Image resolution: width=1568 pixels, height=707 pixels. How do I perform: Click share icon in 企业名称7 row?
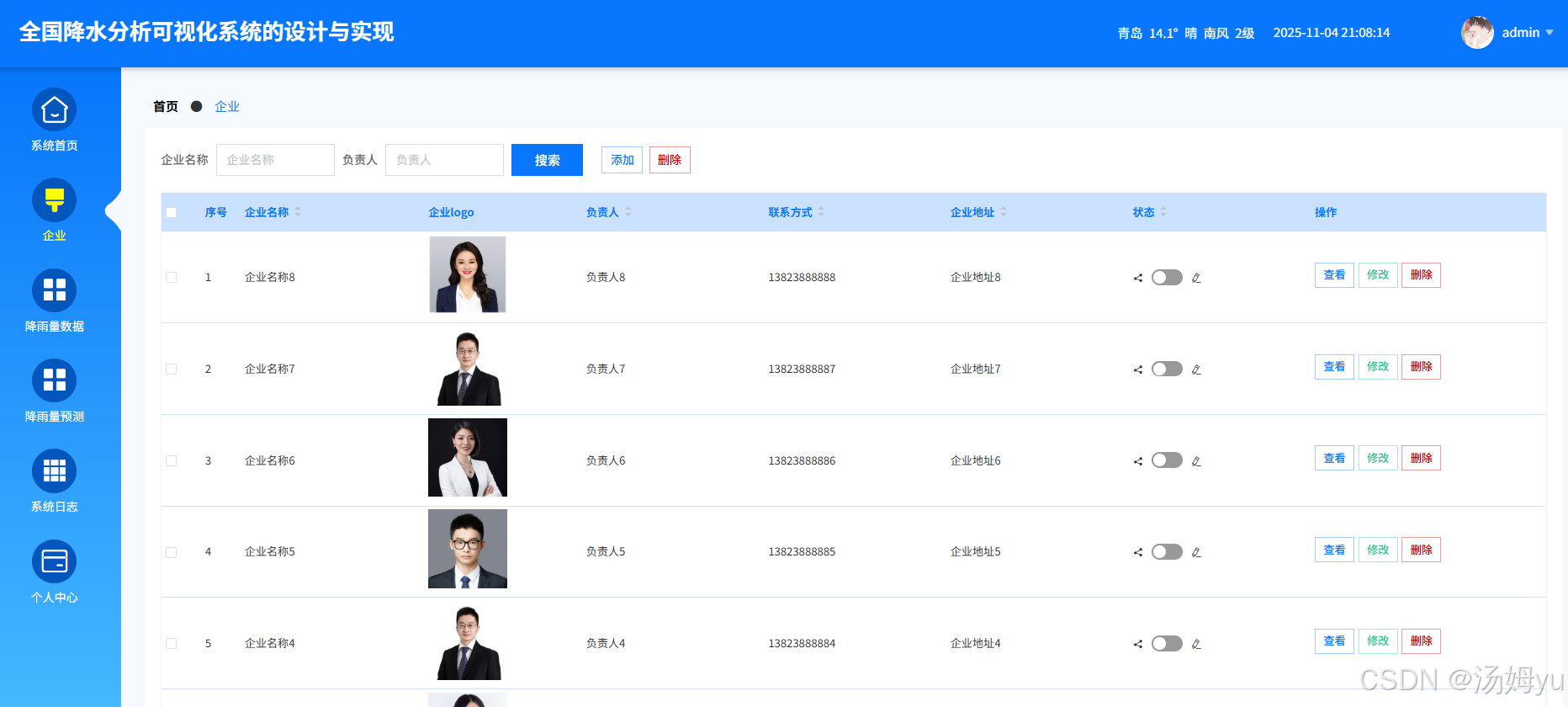pyautogui.click(x=1138, y=369)
